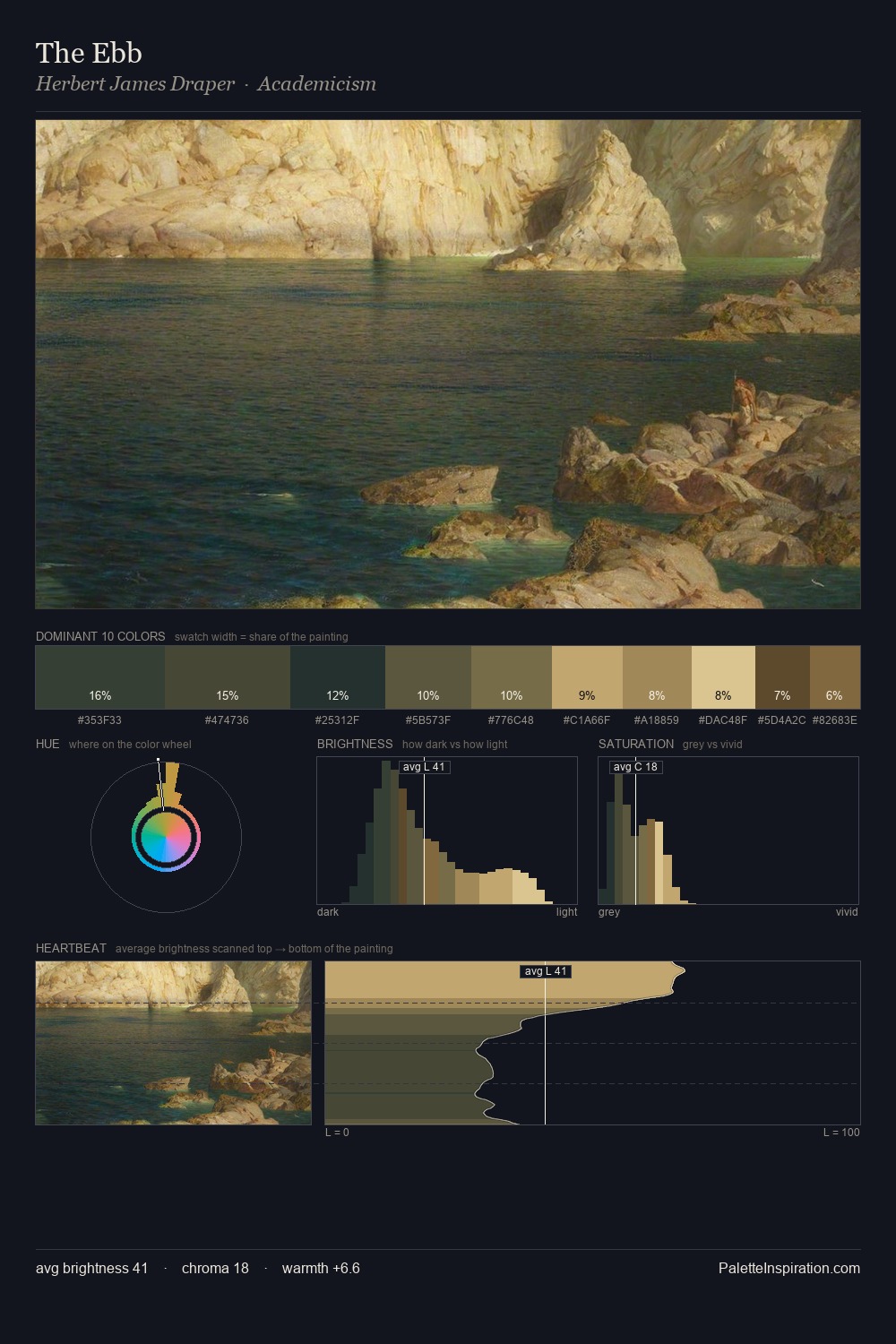Screen dimensions: 896x1344
Task: Click the 'HEARTBEAT' section heading
Action: point(71,948)
